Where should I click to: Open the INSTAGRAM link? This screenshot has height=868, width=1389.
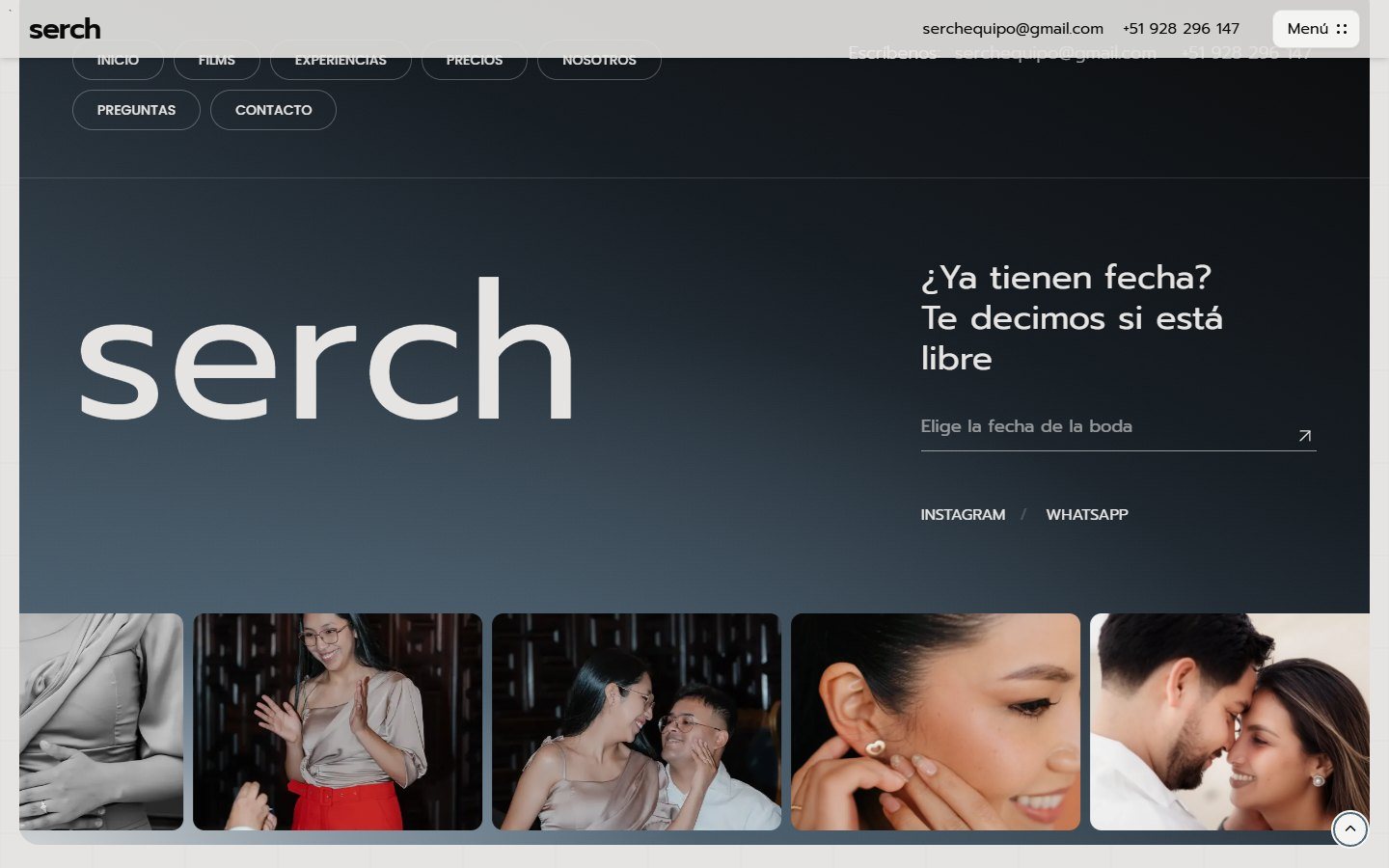(x=963, y=515)
